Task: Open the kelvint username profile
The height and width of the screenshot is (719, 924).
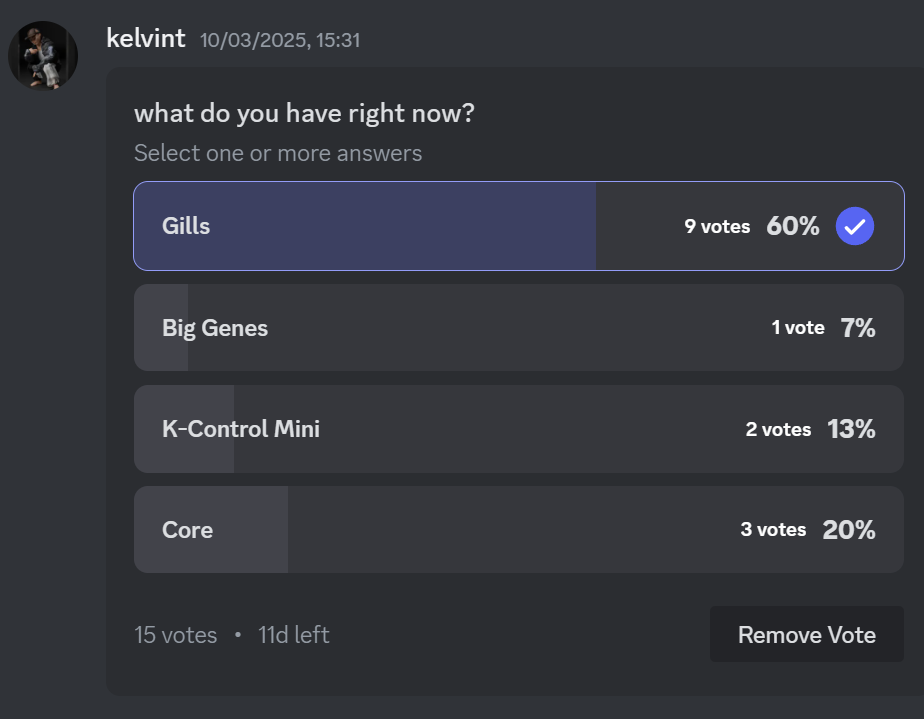Action: pos(146,39)
